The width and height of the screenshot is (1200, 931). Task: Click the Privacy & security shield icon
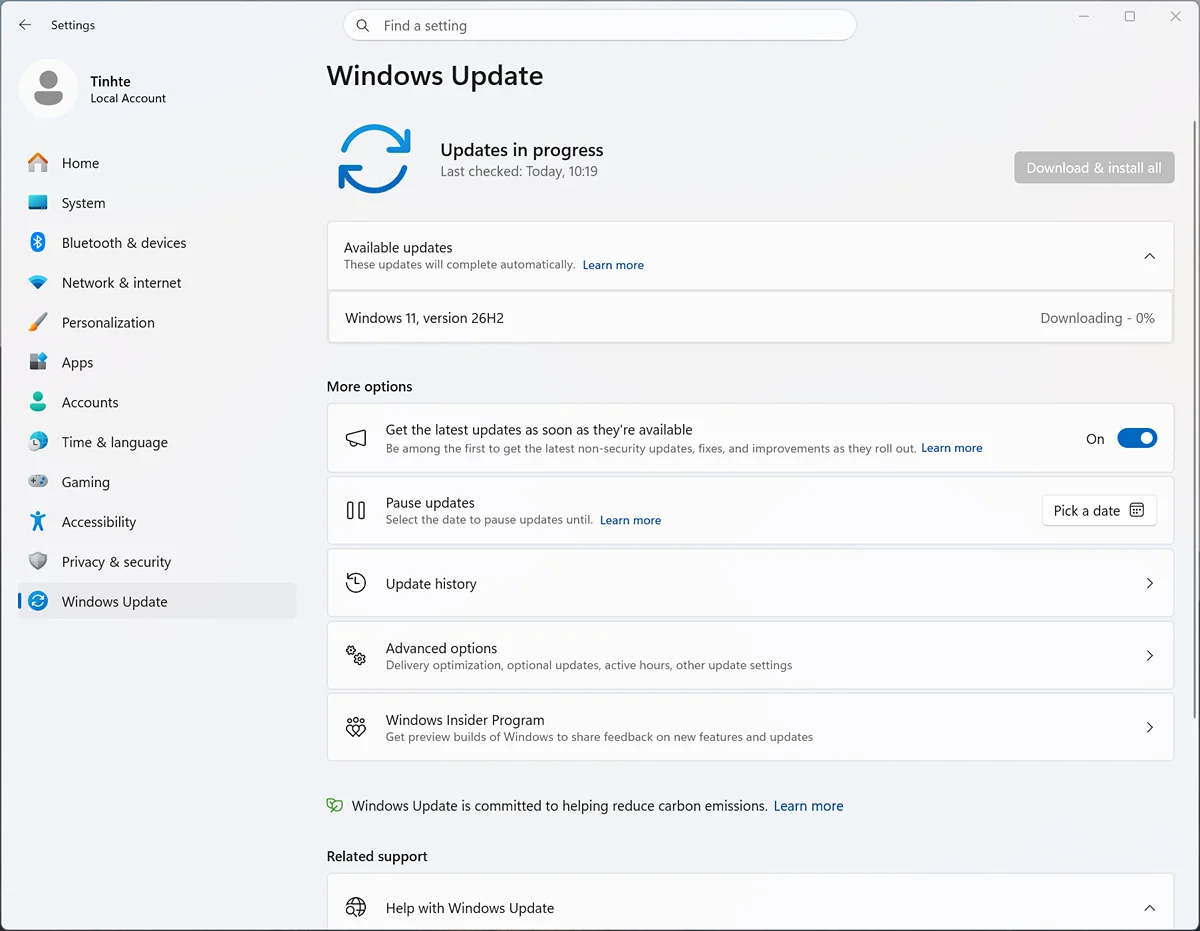[38, 562]
